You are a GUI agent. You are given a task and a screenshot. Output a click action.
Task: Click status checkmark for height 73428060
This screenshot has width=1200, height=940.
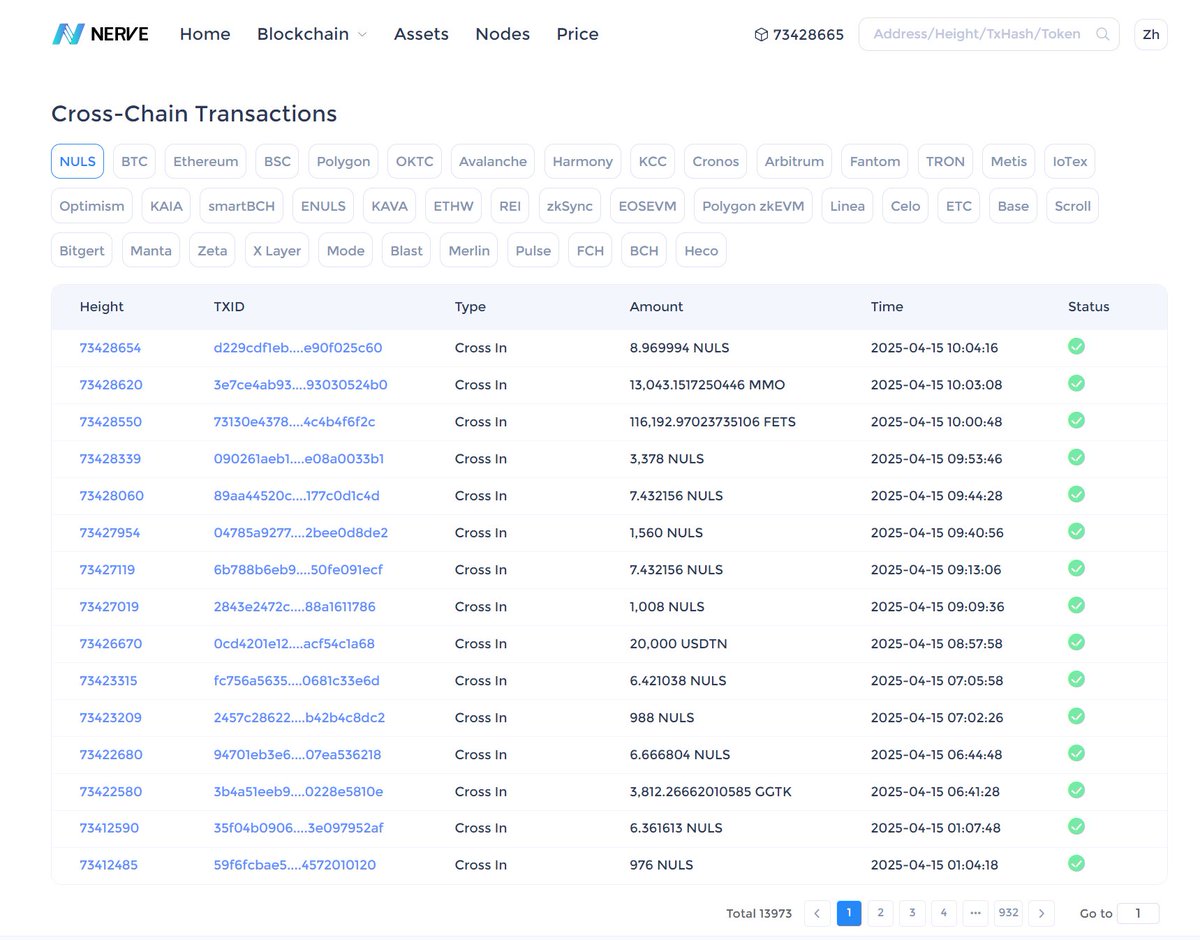point(1076,495)
